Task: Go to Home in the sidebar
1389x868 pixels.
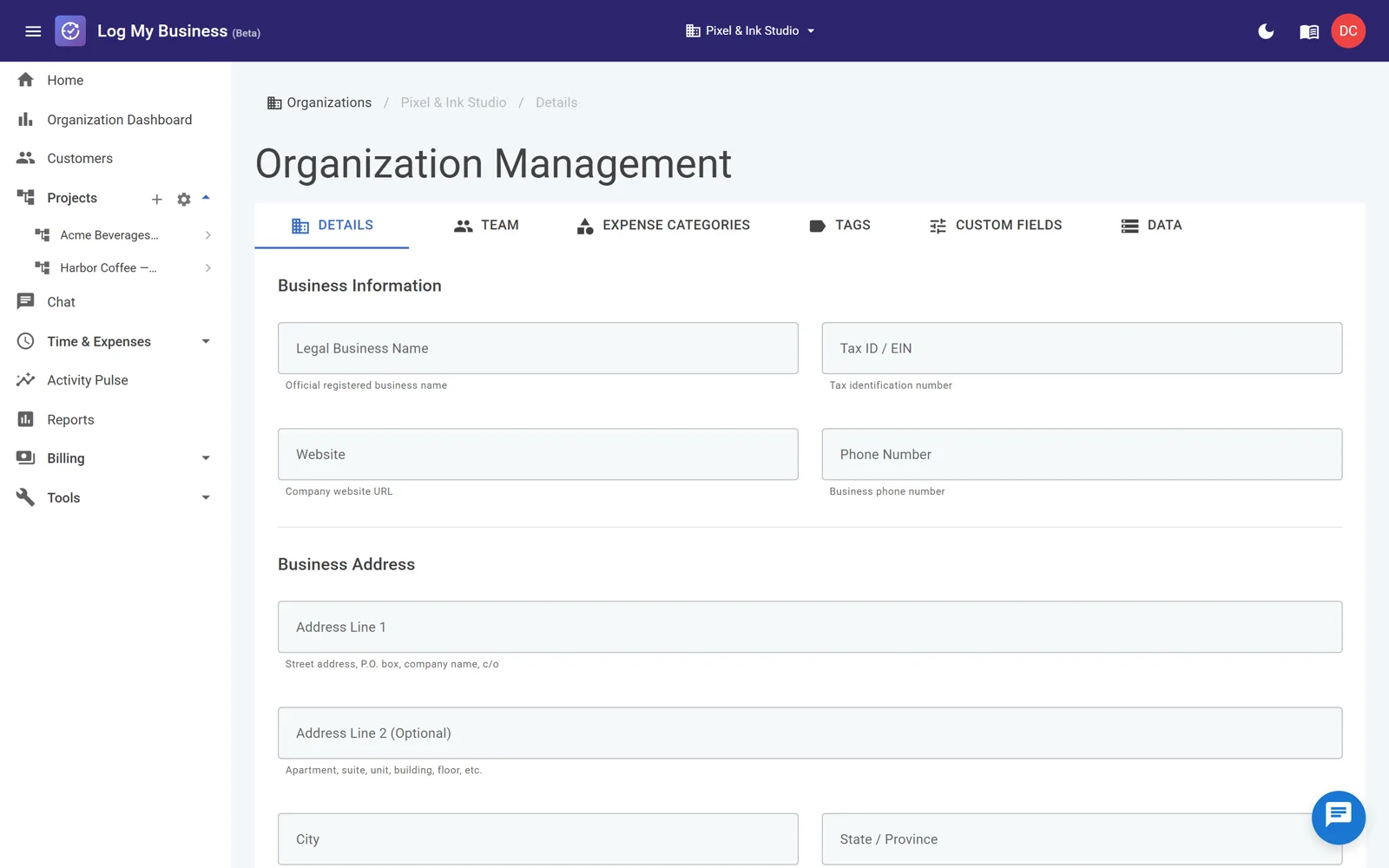Action: [115, 80]
